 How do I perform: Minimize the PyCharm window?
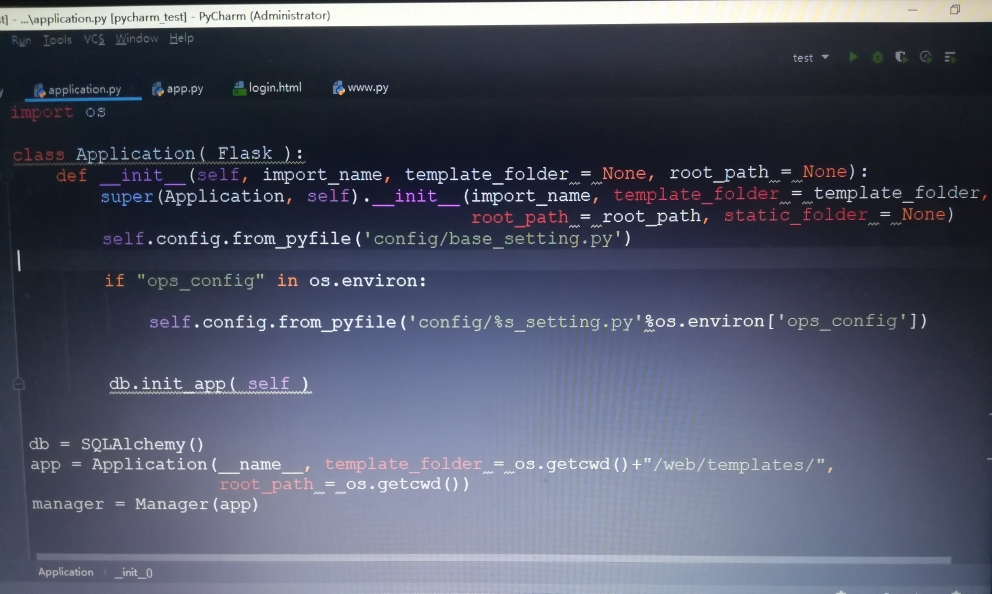(913, 9)
